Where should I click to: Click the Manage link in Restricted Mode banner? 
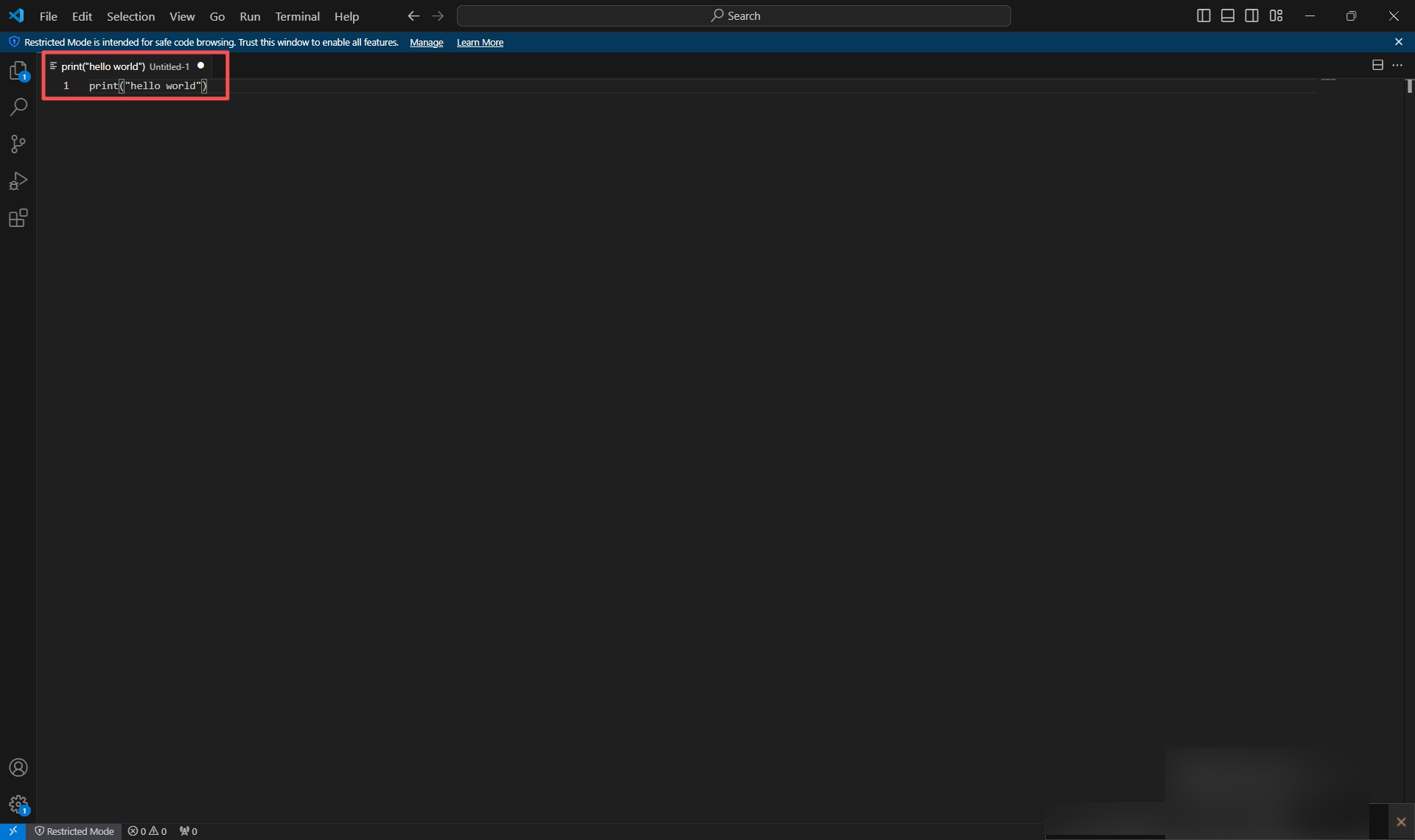426,43
